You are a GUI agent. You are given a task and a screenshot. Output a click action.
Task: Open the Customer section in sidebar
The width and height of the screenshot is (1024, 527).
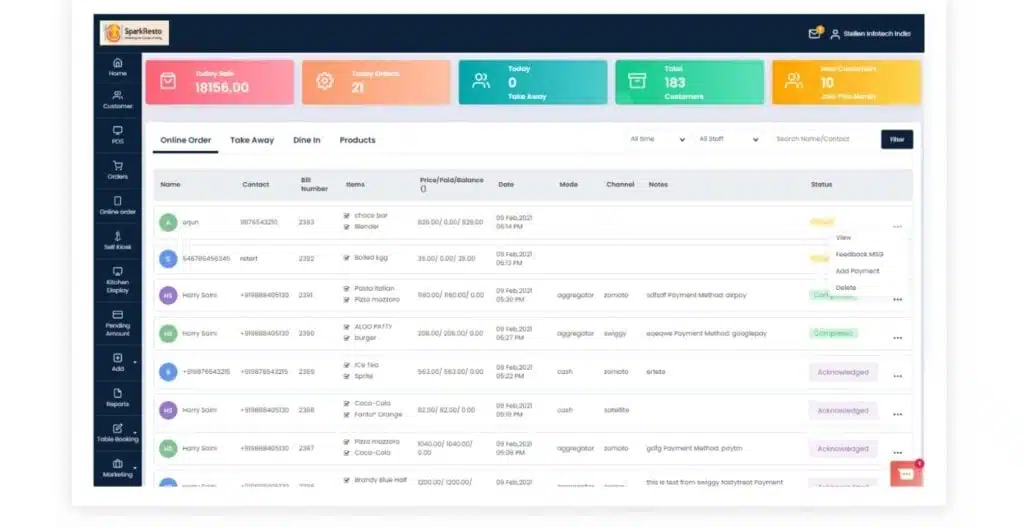[x=118, y=100]
